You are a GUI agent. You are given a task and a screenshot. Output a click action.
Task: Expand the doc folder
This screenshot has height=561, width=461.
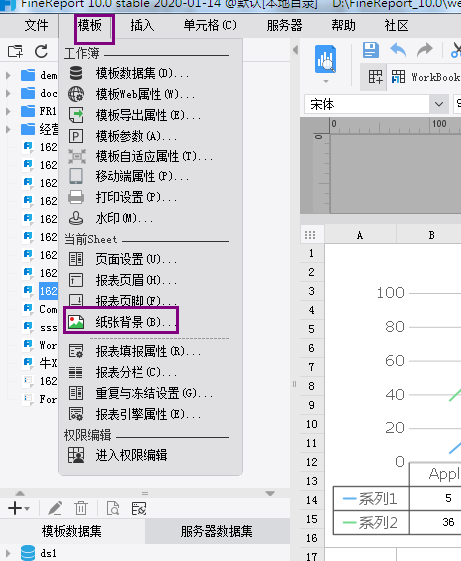tap(8, 93)
